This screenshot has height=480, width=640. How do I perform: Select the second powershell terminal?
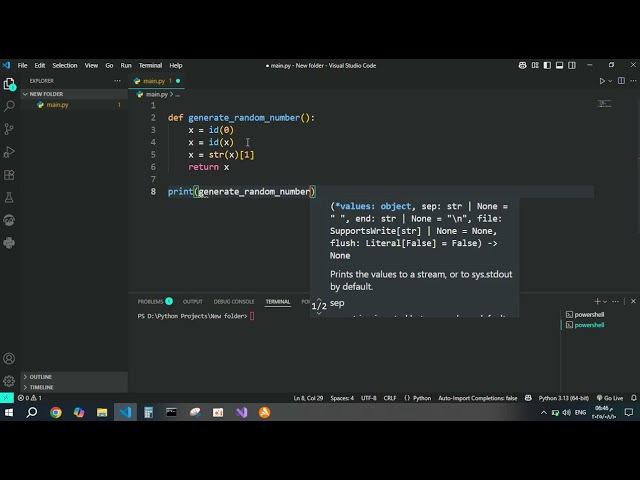coord(585,325)
